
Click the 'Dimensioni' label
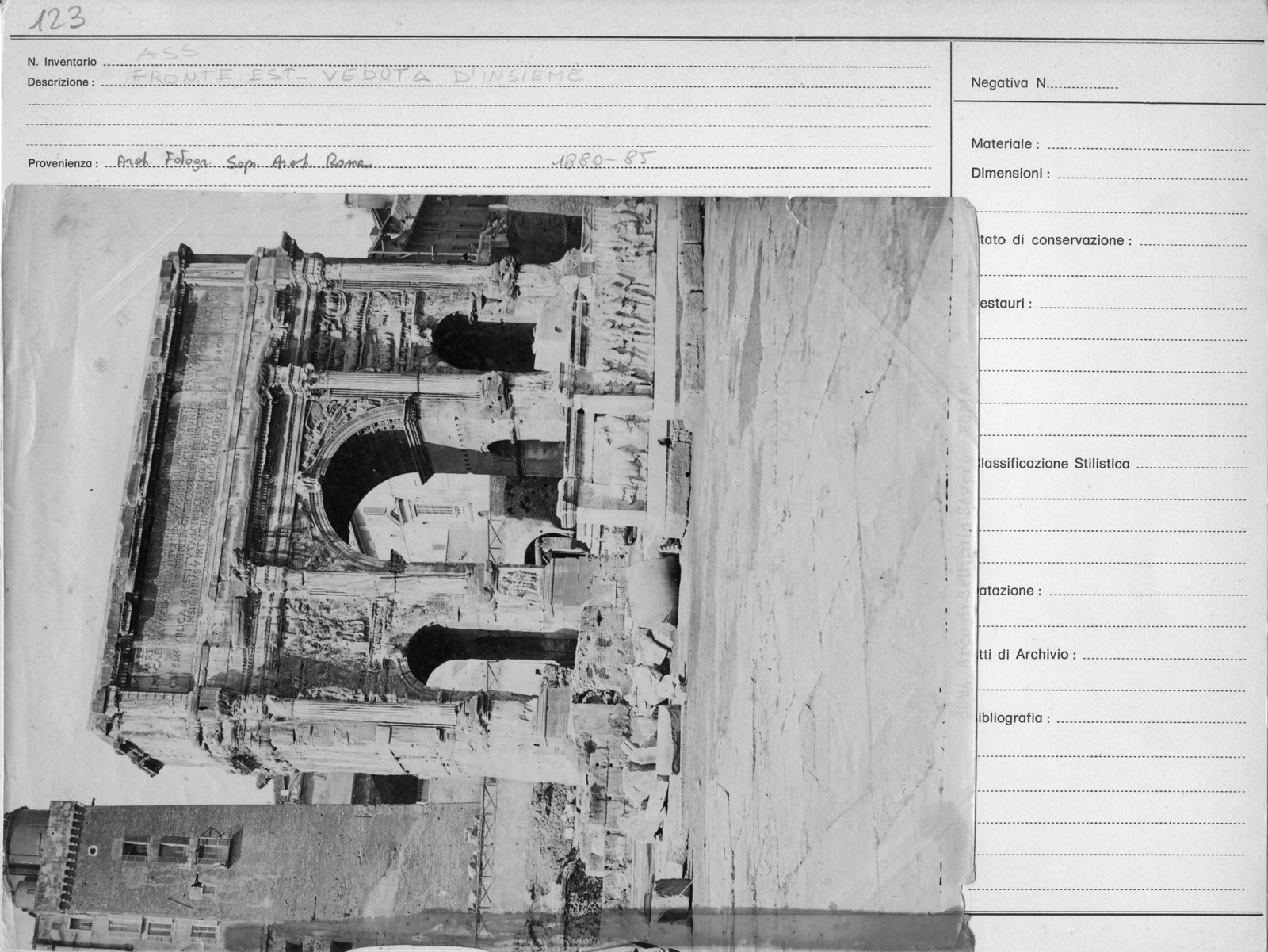tap(1010, 174)
